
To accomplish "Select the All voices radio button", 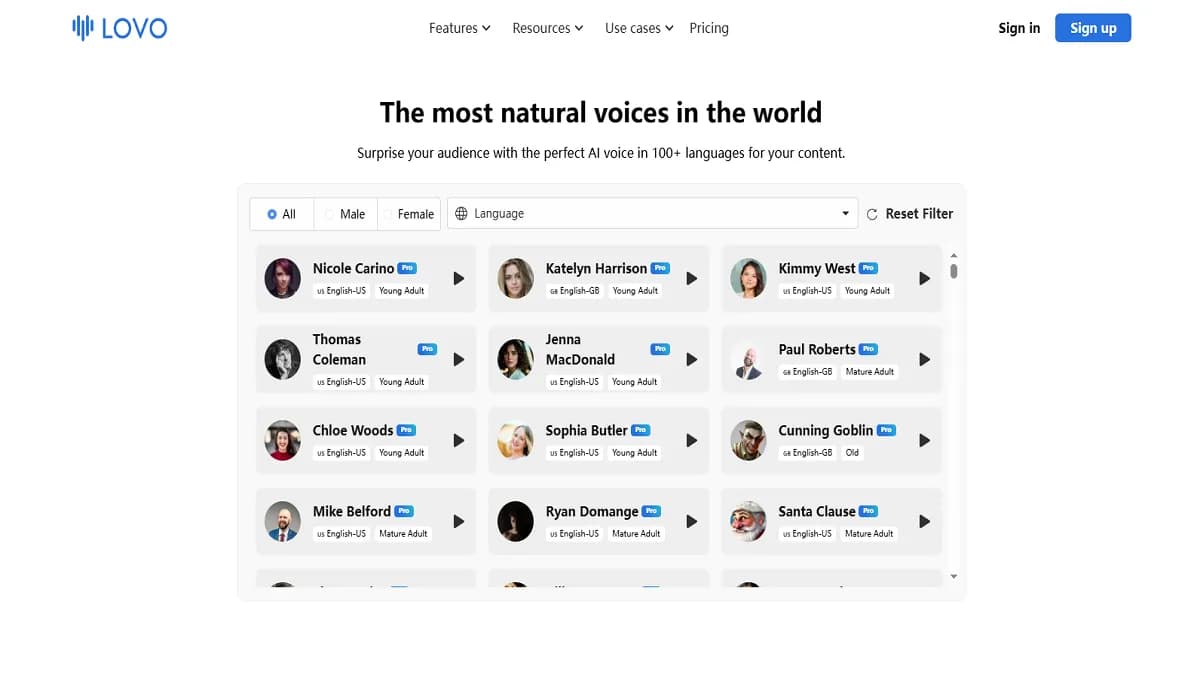I will [x=272, y=214].
